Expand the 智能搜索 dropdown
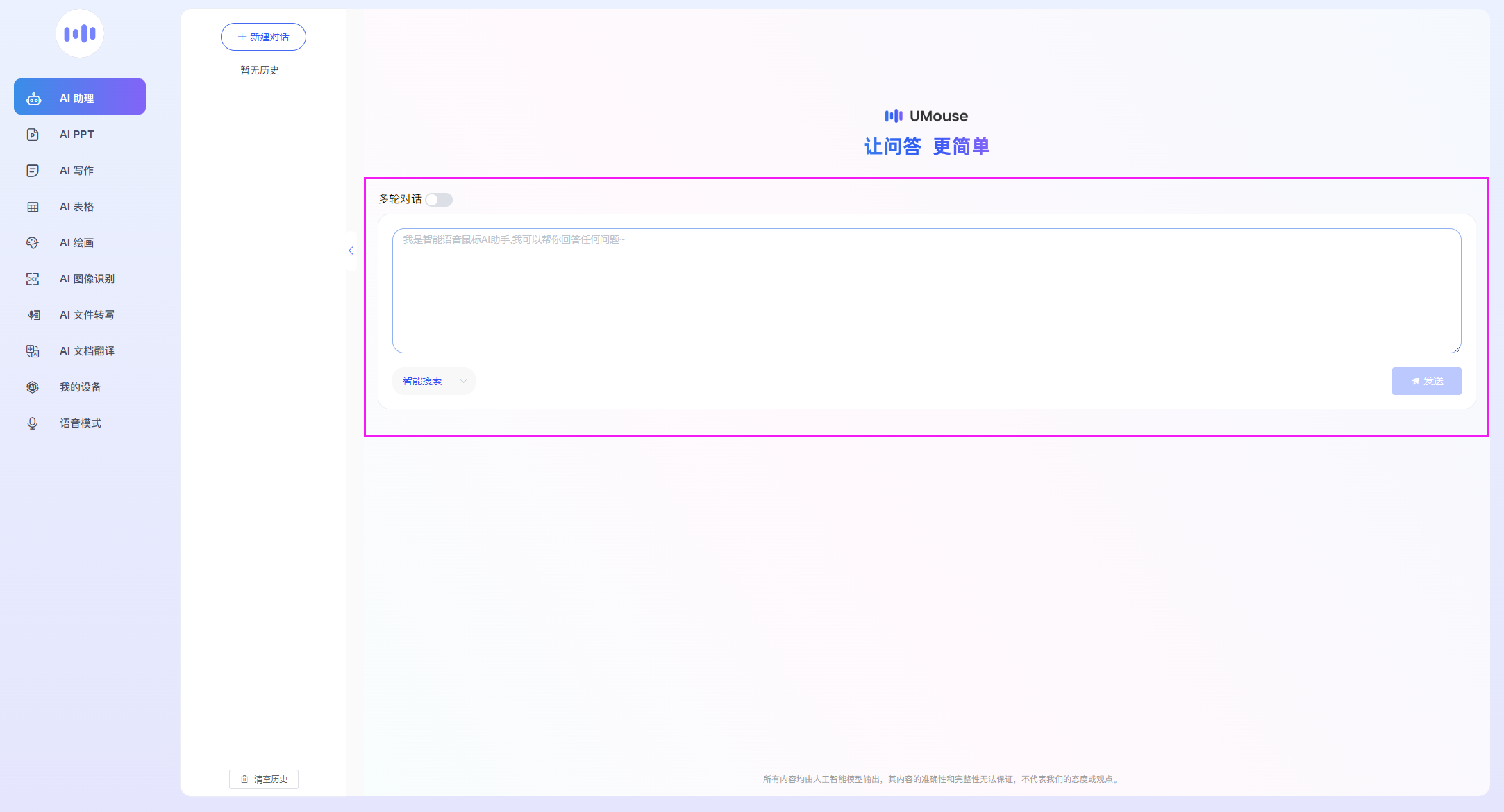The height and width of the screenshot is (812, 1504). (423, 381)
